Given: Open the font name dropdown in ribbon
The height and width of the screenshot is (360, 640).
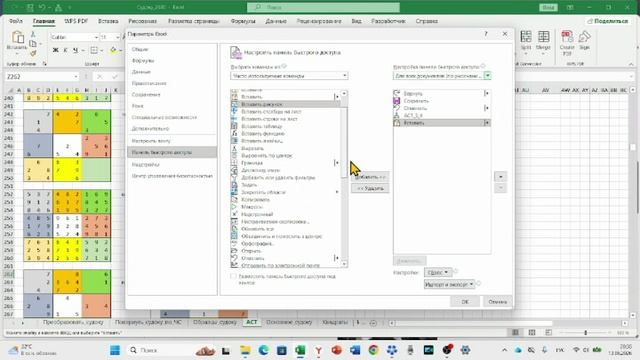Looking at the screenshot, I should [96, 37].
